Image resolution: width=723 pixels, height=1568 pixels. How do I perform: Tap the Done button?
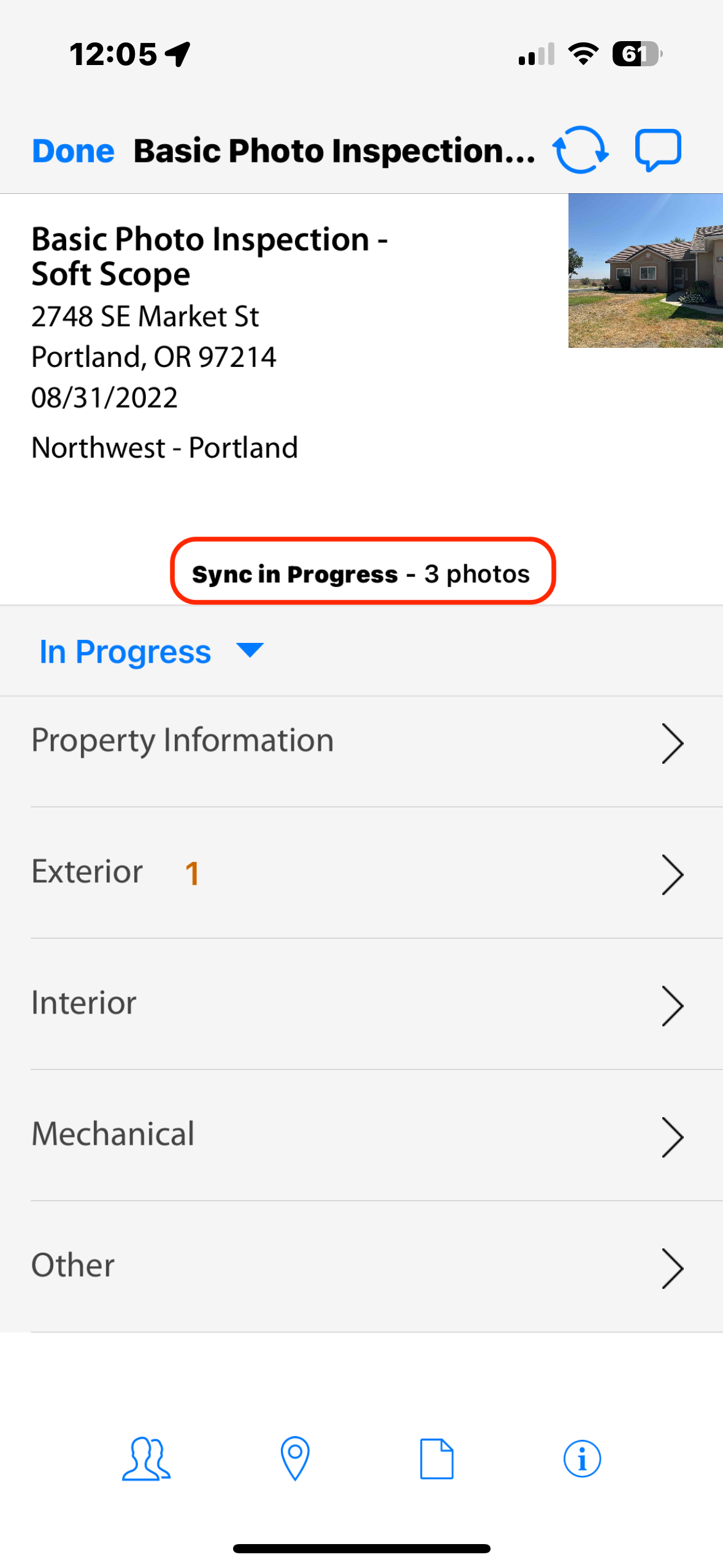point(73,151)
